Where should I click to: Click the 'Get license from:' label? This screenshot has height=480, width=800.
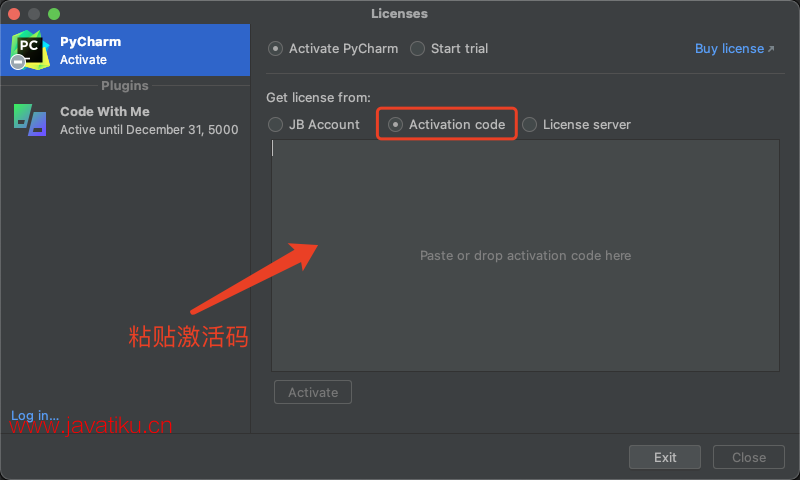click(x=318, y=97)
